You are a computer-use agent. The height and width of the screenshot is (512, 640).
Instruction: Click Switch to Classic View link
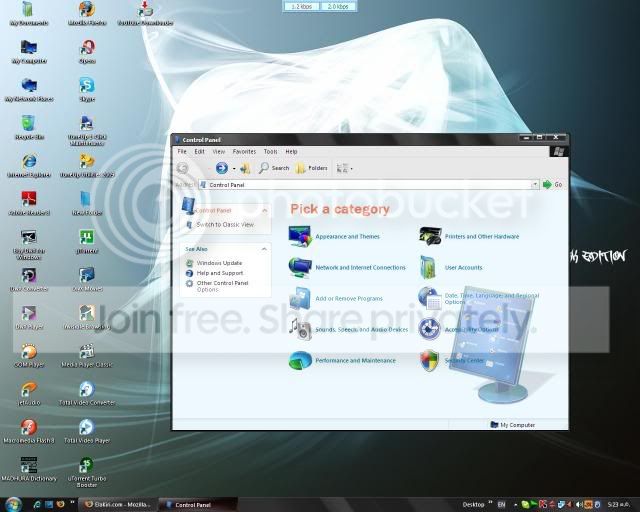click(x=225, y=225)
